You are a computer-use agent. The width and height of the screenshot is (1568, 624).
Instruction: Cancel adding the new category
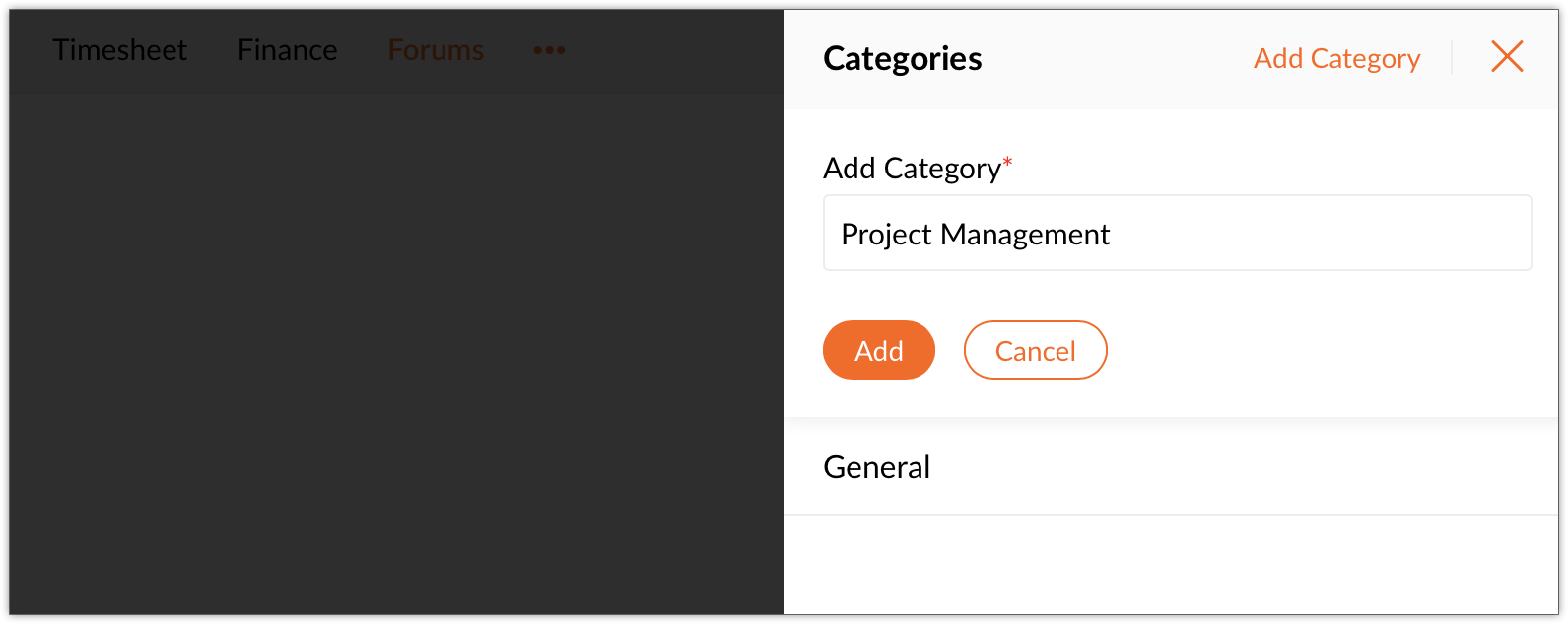pyautogui.click(x=1035, y=351)
